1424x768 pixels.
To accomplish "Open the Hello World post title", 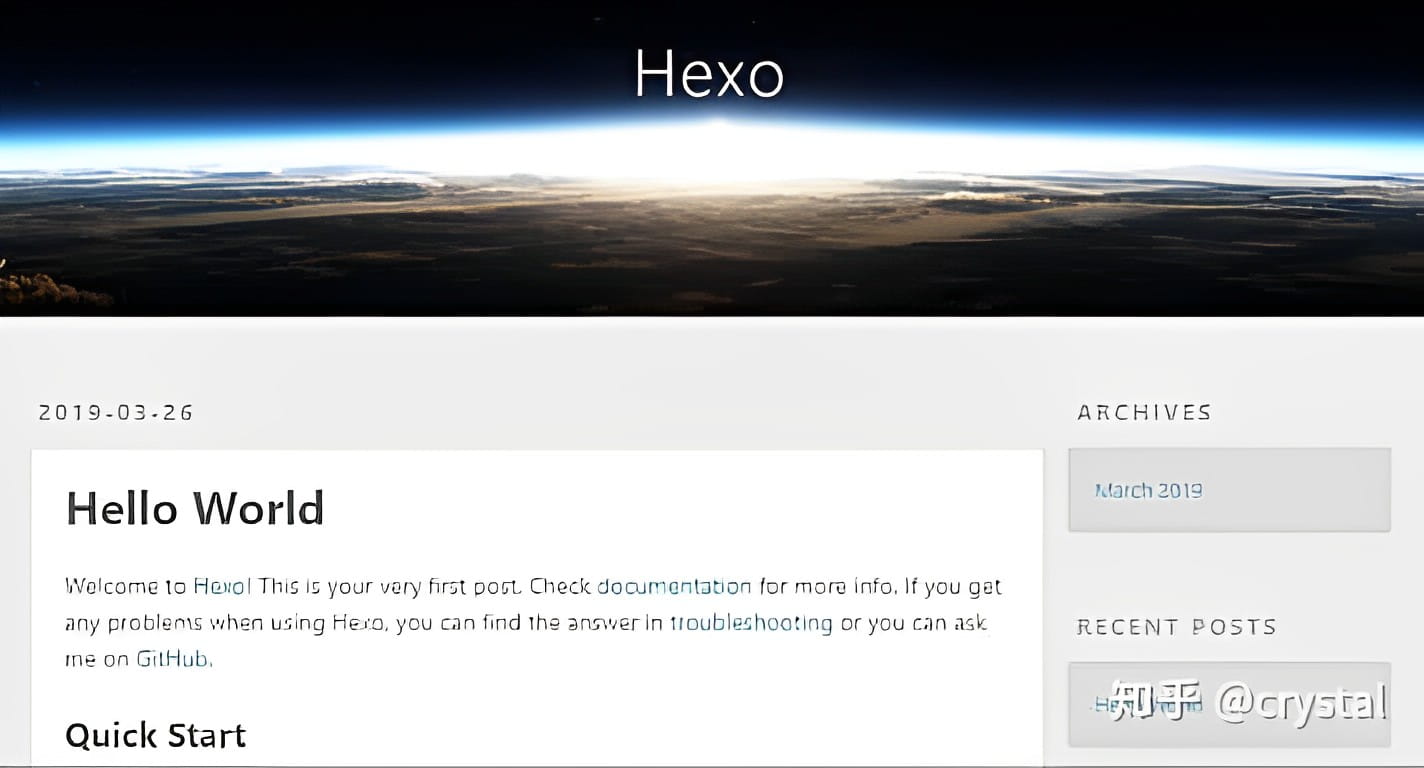I will pos(195,508).
